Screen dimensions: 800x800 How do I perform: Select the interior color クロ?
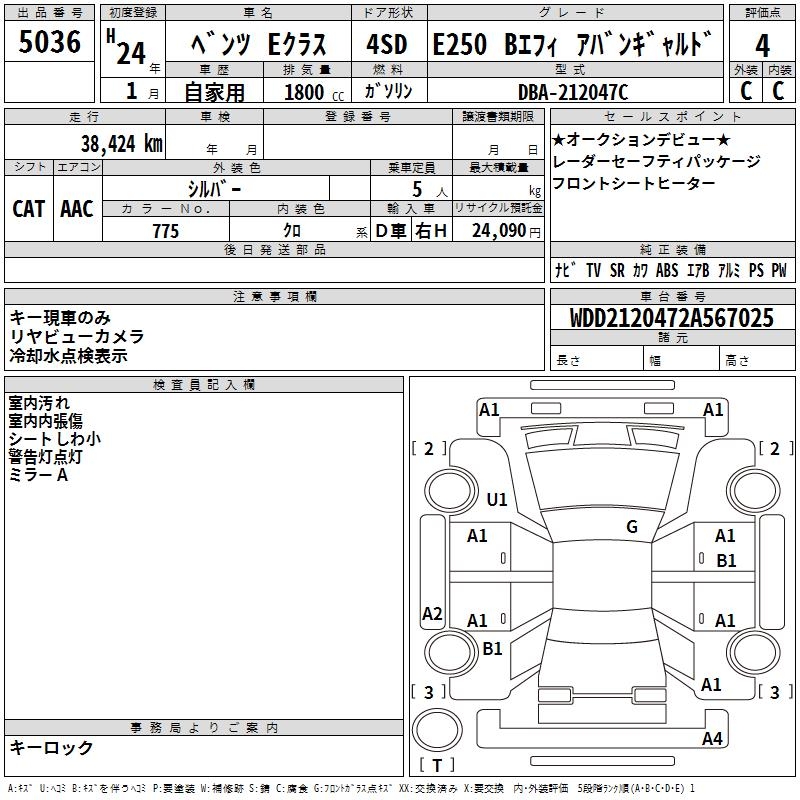click(x=292, y=231)
